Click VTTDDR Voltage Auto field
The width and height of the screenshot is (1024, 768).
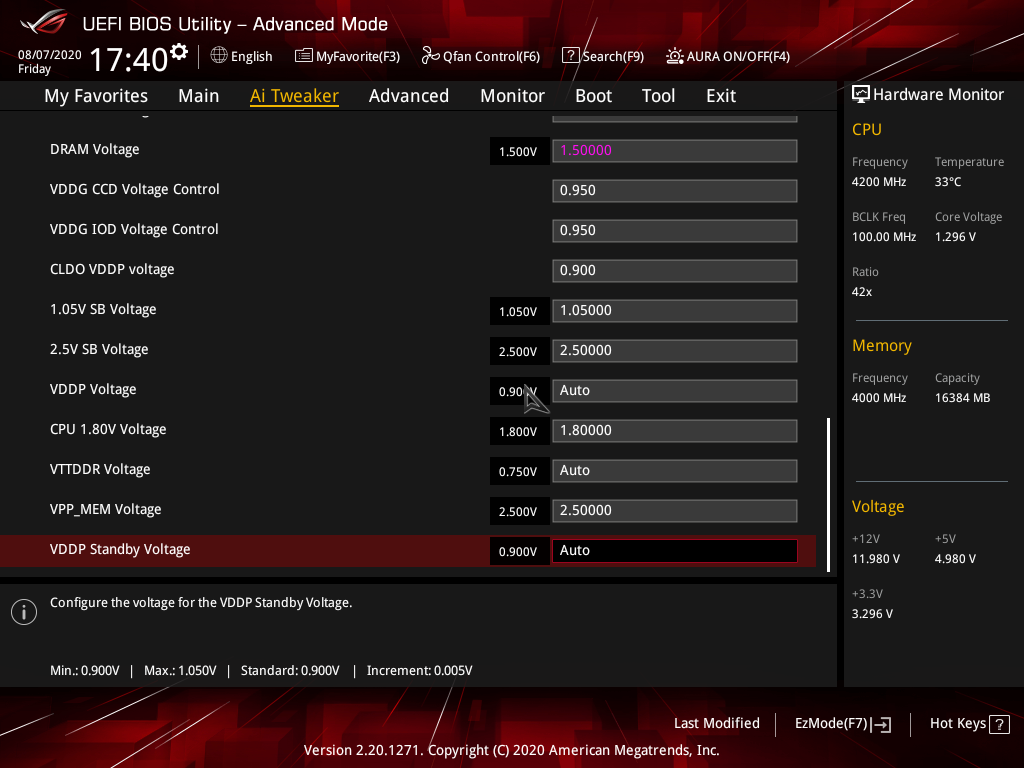pyautogui.click(x=675, y=471)
